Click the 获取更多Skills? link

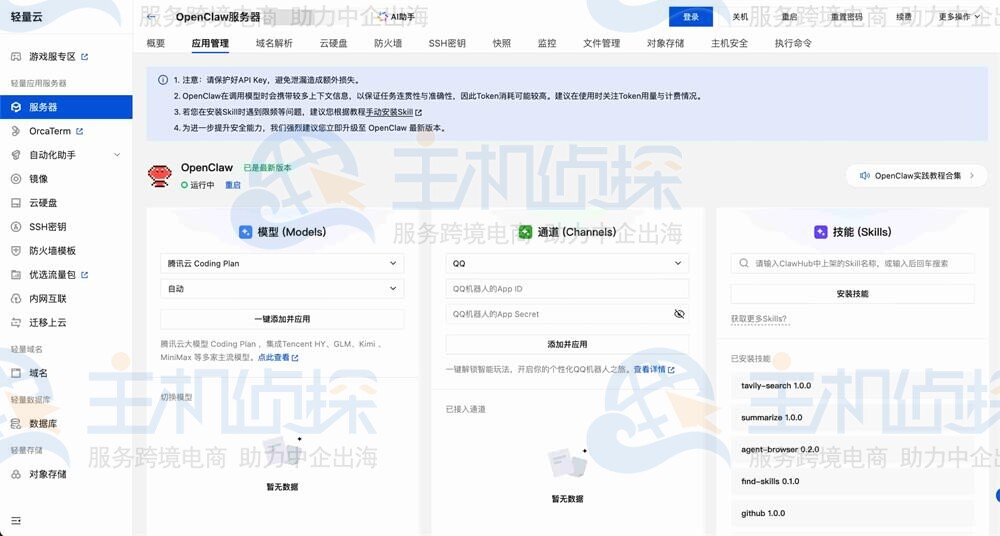click(759, 319)
